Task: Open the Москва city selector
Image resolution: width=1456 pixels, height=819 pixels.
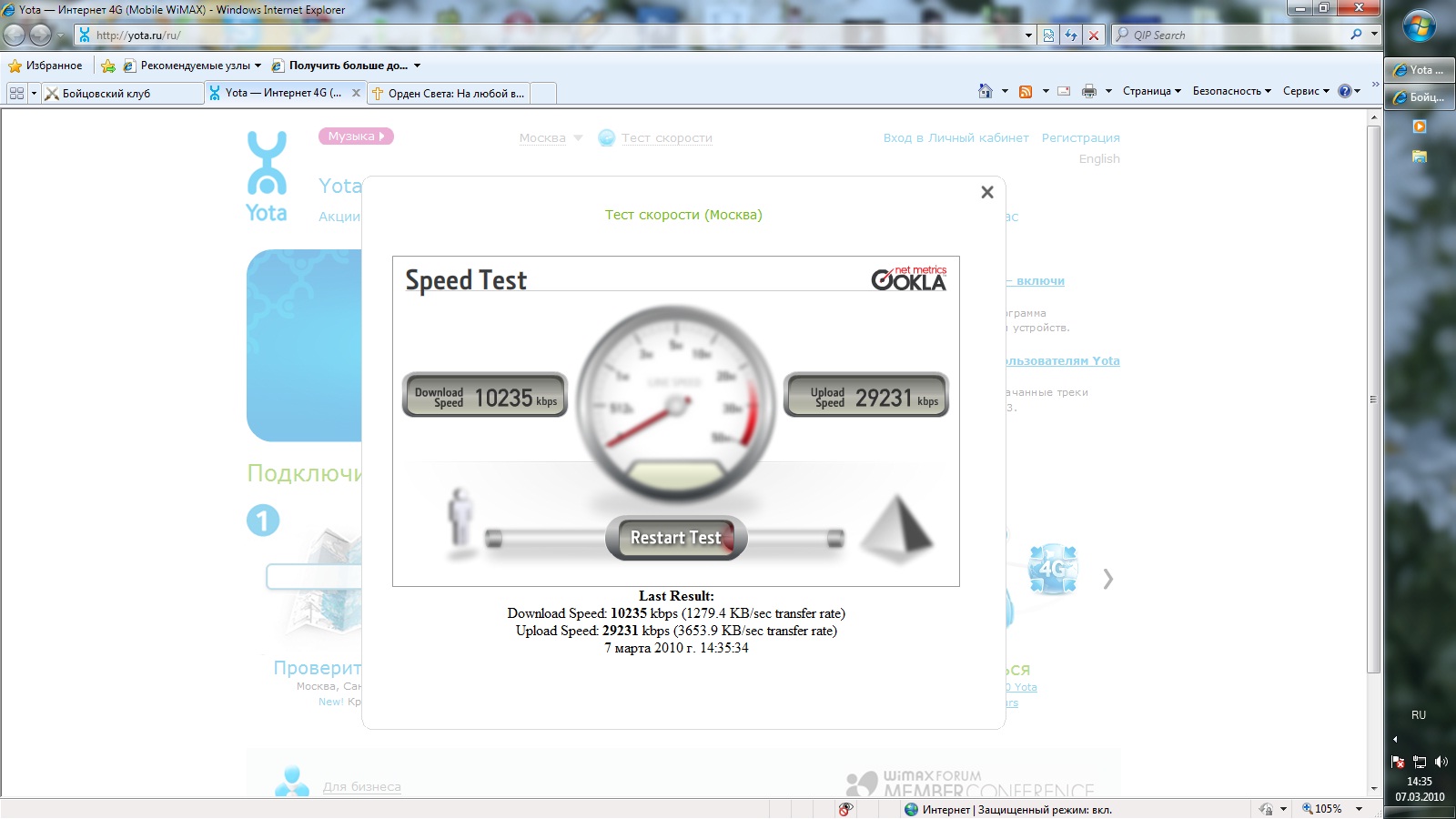Action: coord(551,138)
